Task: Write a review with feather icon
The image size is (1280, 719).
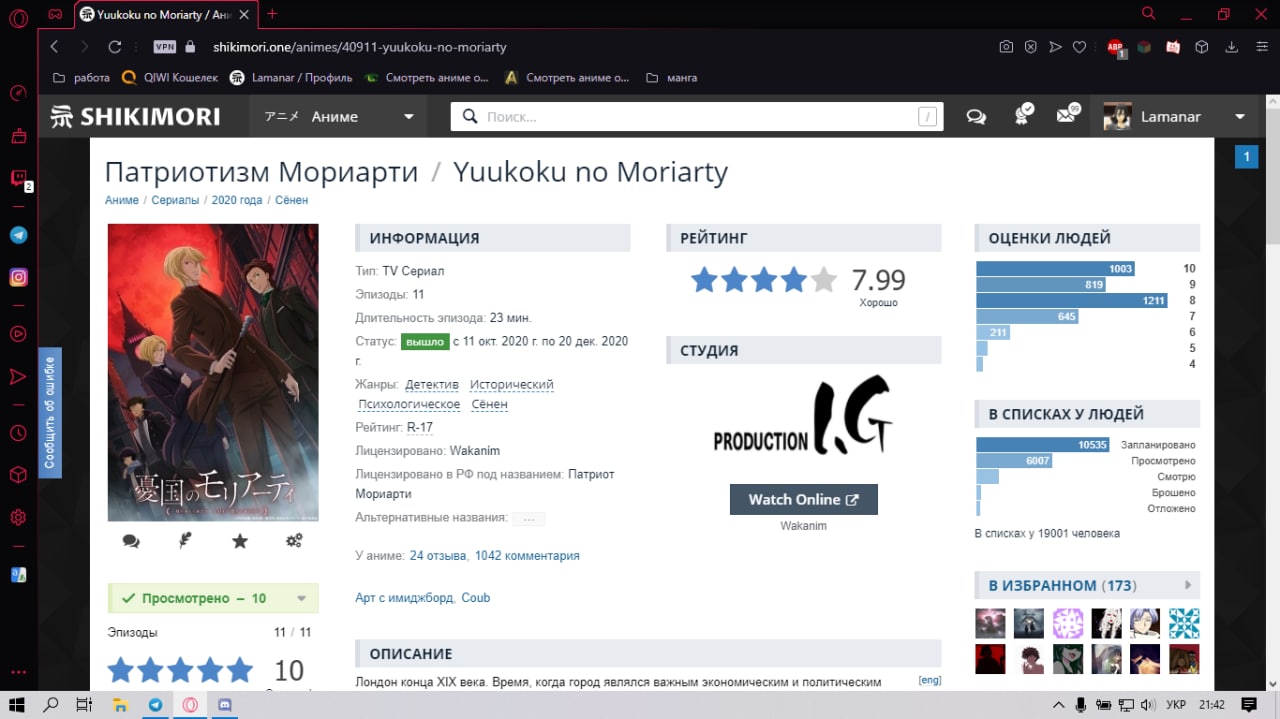Action: [185, 541]
